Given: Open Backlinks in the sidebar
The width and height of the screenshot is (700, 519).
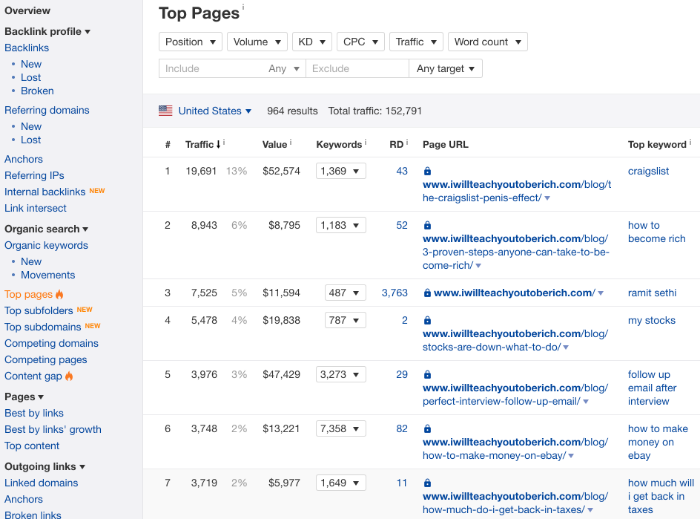Looking at the screenshot, I should (27, 48).
